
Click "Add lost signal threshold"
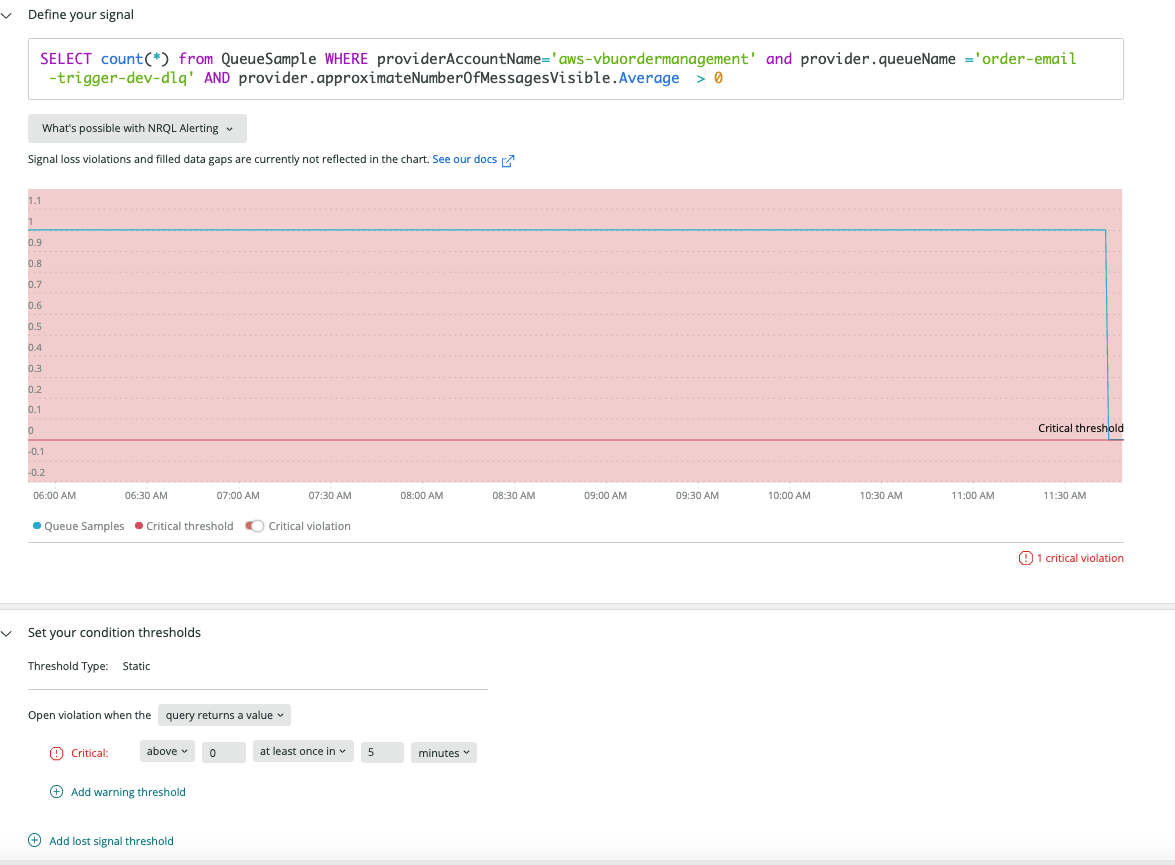coord(109,840)
